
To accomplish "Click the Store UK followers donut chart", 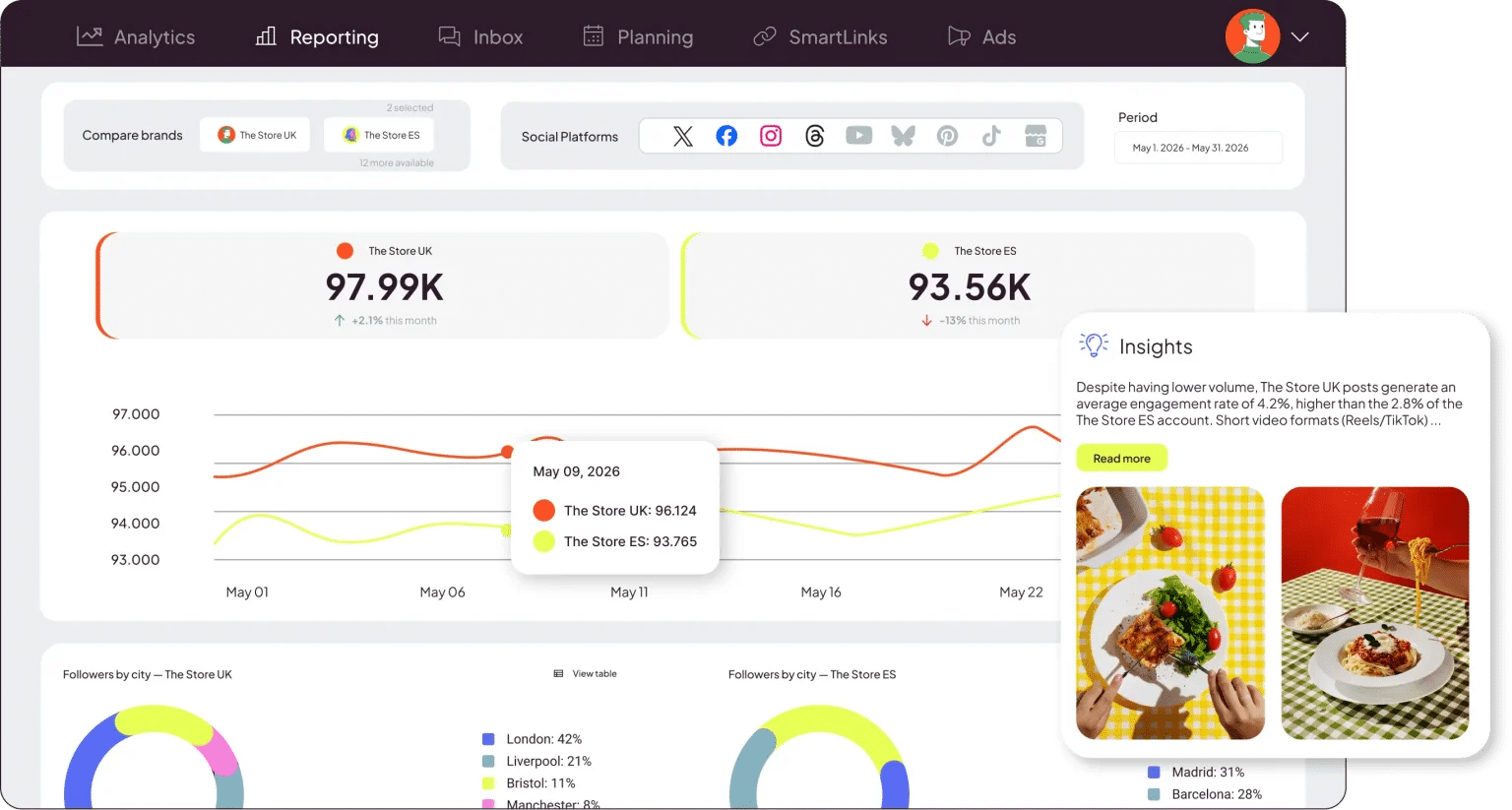I will [154, 758].
